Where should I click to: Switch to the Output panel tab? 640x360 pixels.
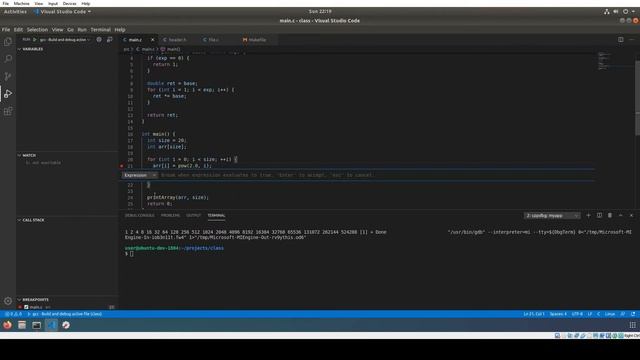point(193,215)
